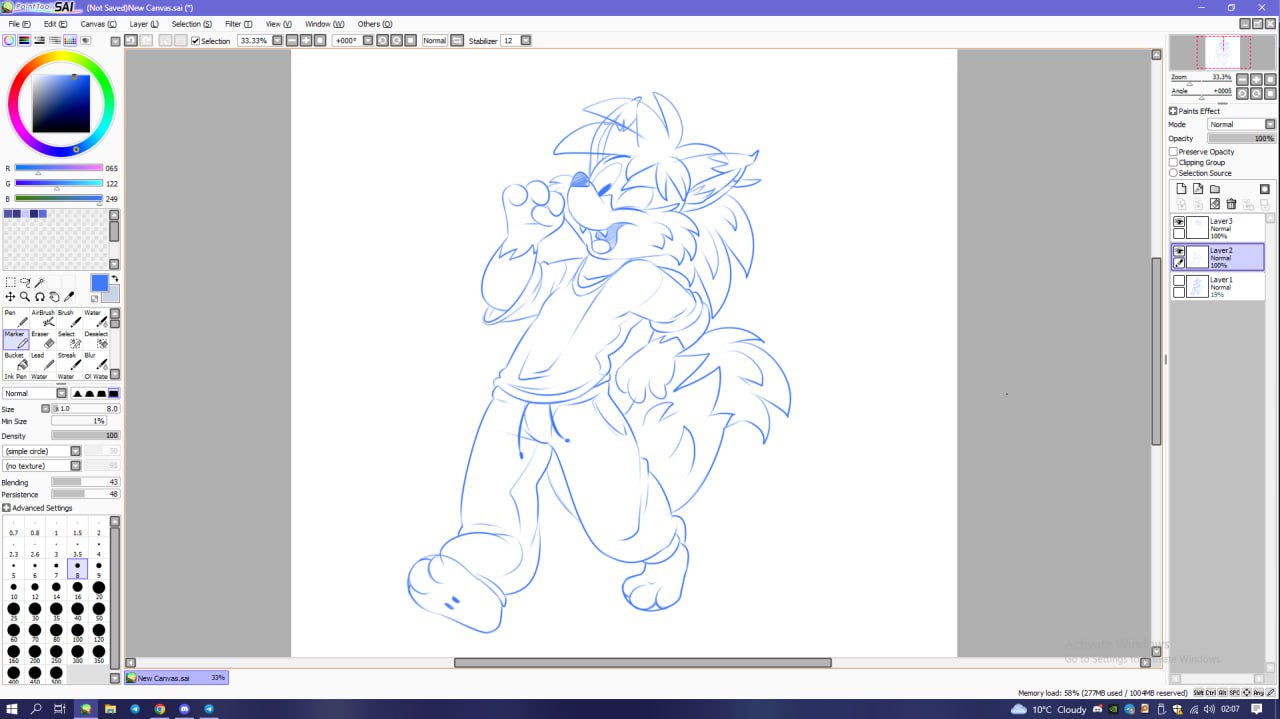Viewport: 1280px width, 719px height.
Task: Pick the Bucket fill tool
Action: tap(17, 361)
